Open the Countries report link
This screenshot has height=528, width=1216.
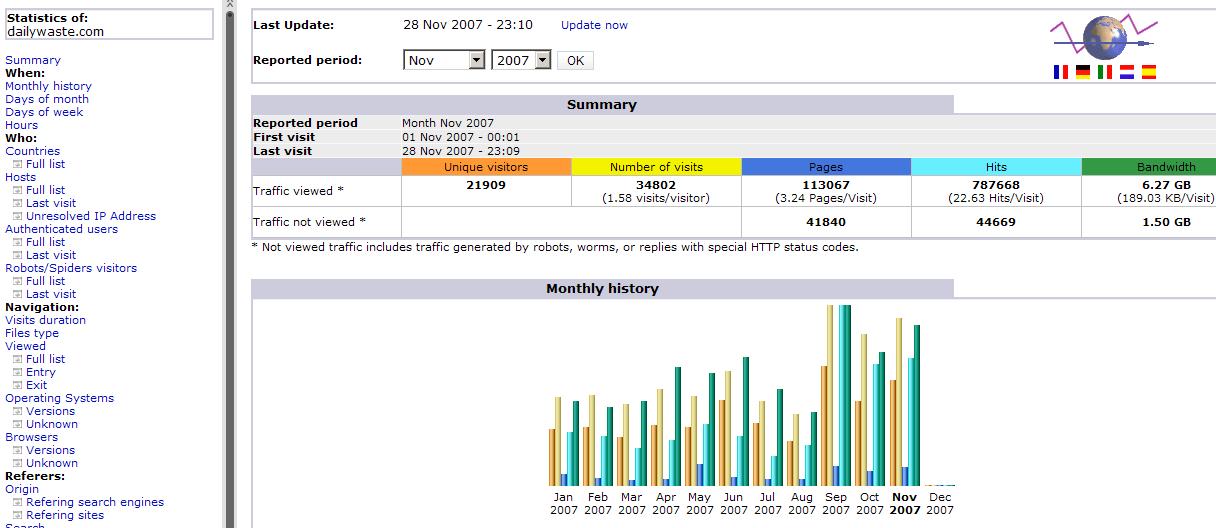32,151
